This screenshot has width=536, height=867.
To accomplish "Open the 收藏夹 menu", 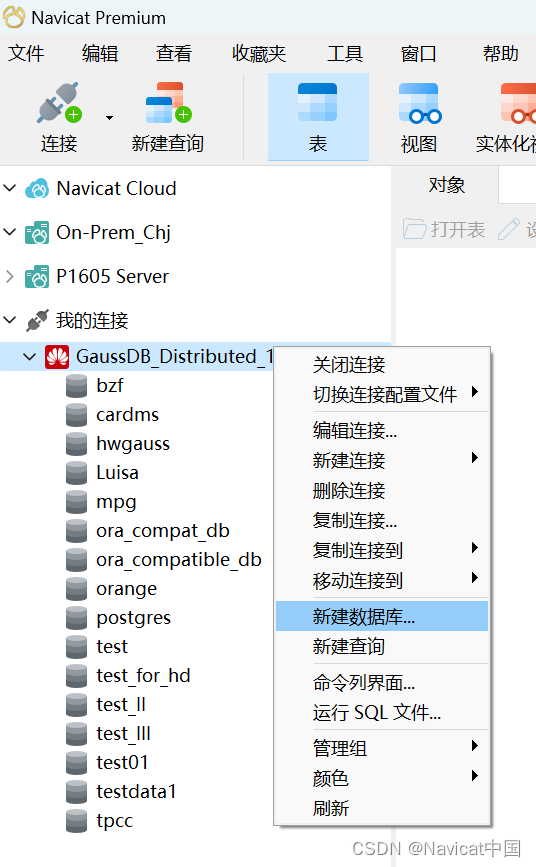I will coord(259,54).
